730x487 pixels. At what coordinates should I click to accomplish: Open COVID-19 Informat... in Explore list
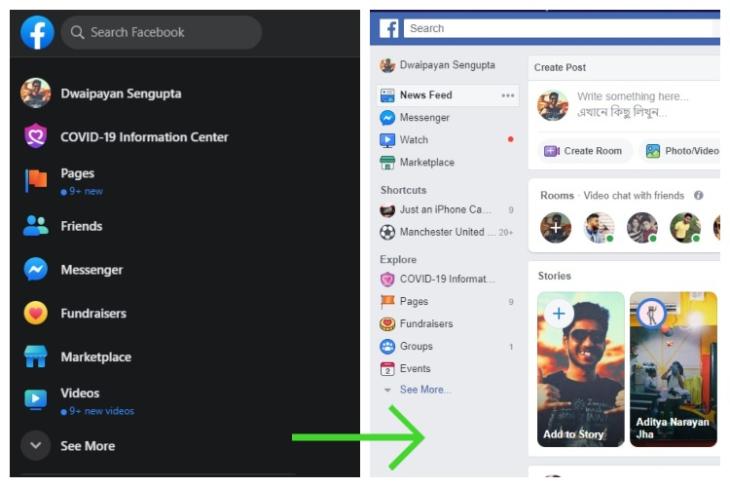point(438,279)
